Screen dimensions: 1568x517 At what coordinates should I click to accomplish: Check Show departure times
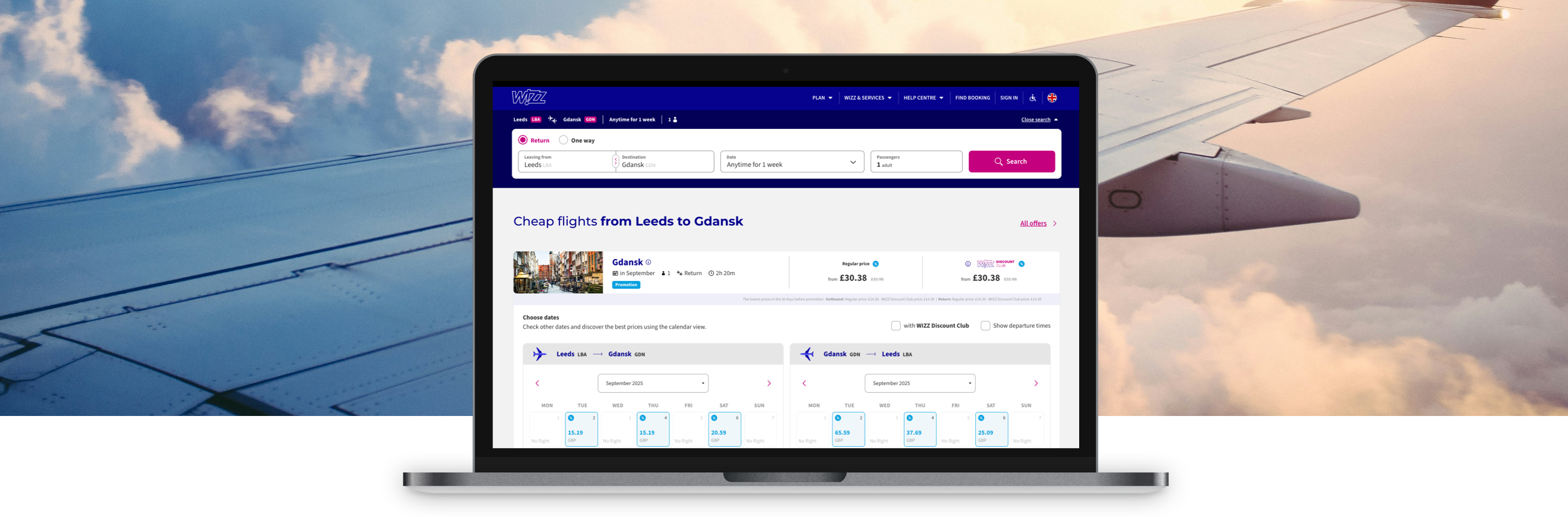click(x=985, y=326)
